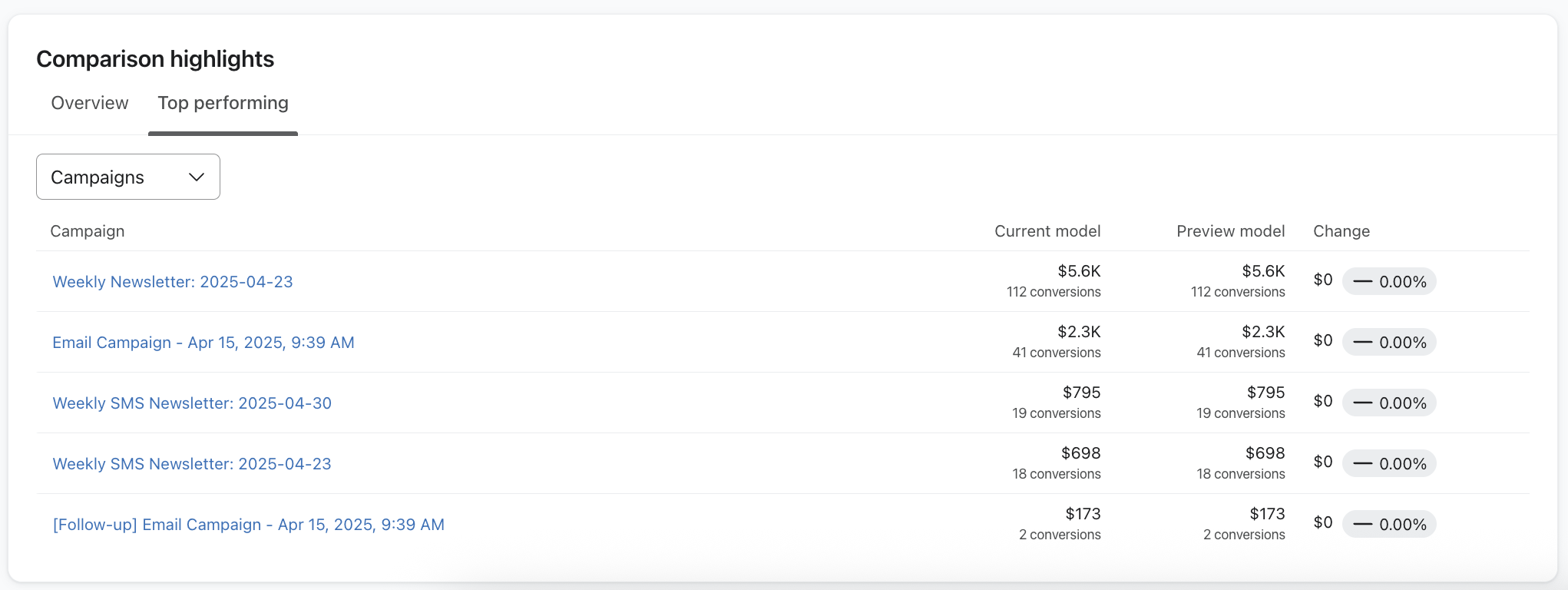The width and height of the screenshot is (1568, 590).
Task: Click the 0.00% change badge for Weekly Newsletter: 2025-04-23
Action: click(1389, 282)
